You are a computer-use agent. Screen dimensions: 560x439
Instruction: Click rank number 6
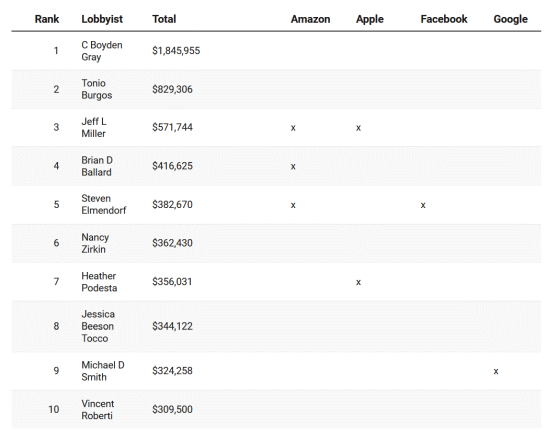56,243
